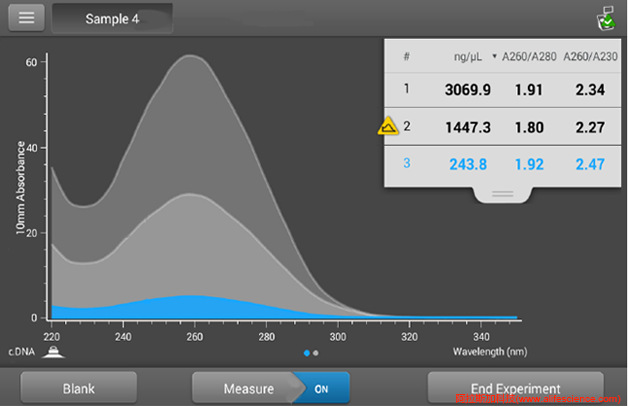Image resolution: width=628 pixels, height=407 pixels.
Task: Click the yellow warning icon on row 2
Action: click(x=388, y=127)
